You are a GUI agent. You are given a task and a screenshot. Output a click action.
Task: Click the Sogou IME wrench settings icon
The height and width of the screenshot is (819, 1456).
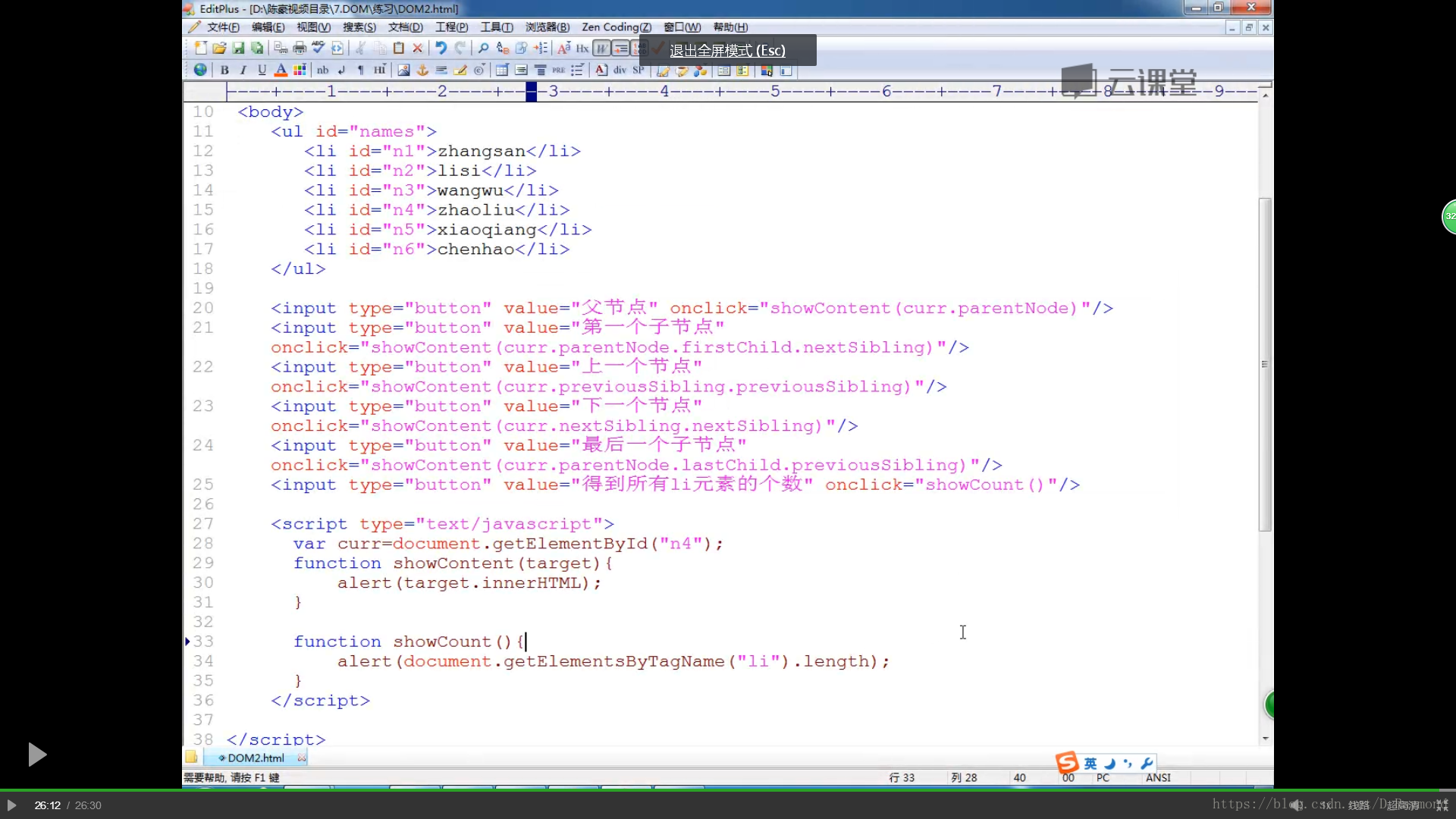click(x=1147, y=763)
